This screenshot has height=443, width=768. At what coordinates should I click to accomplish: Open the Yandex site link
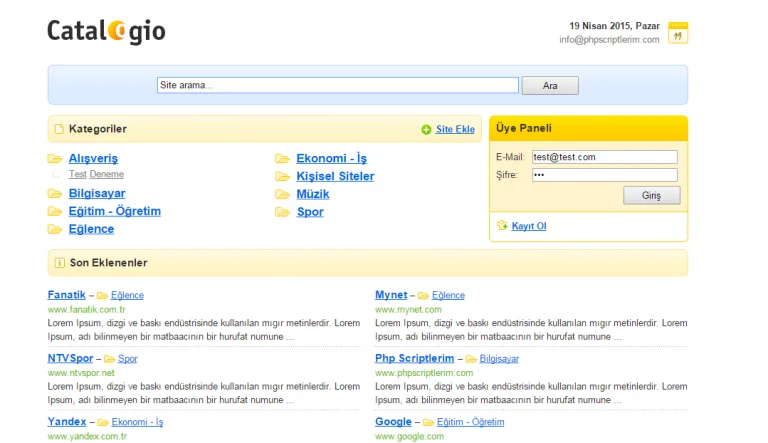coord(67,422)
